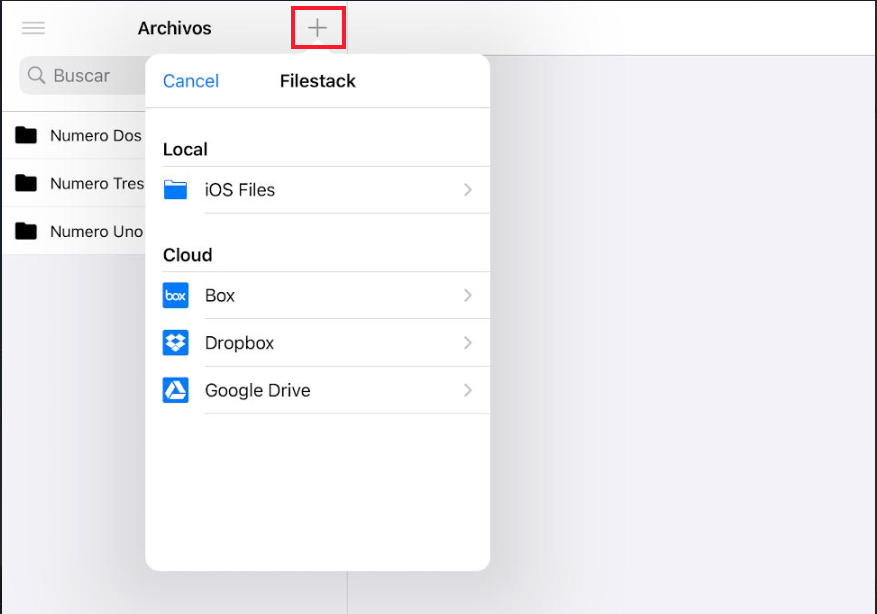Image resolution: width=877 pixels, height=614 pixels.
Task: Click the Box logo icon
Action: 176,295
